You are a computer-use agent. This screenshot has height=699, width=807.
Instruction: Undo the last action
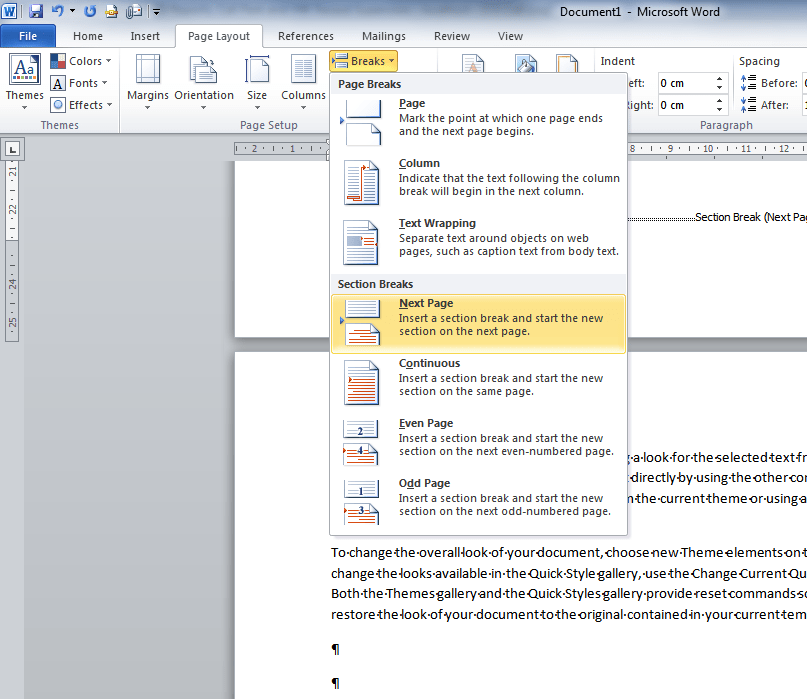[x=56, y=11]
